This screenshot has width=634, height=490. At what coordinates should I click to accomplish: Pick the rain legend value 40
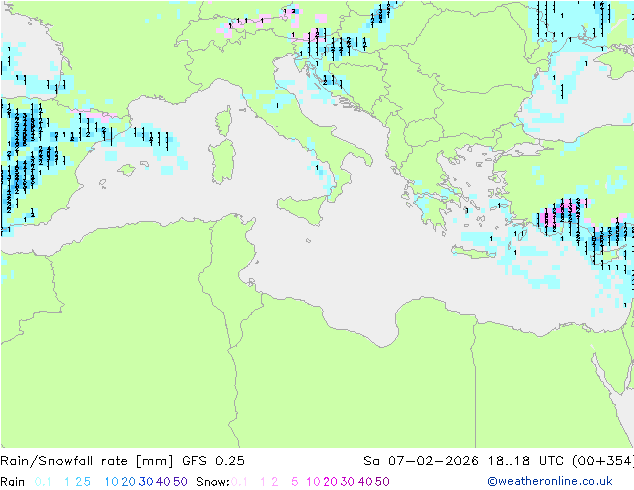163,482
